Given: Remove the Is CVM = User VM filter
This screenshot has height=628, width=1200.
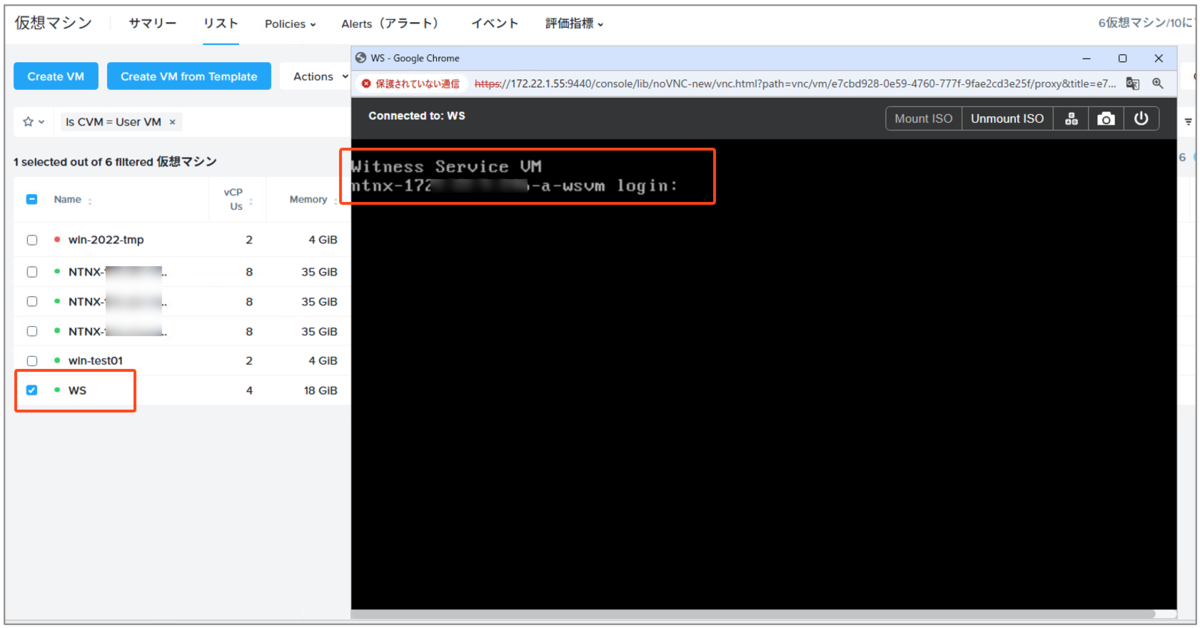Looking at the screenshot, I should [172, 122].
